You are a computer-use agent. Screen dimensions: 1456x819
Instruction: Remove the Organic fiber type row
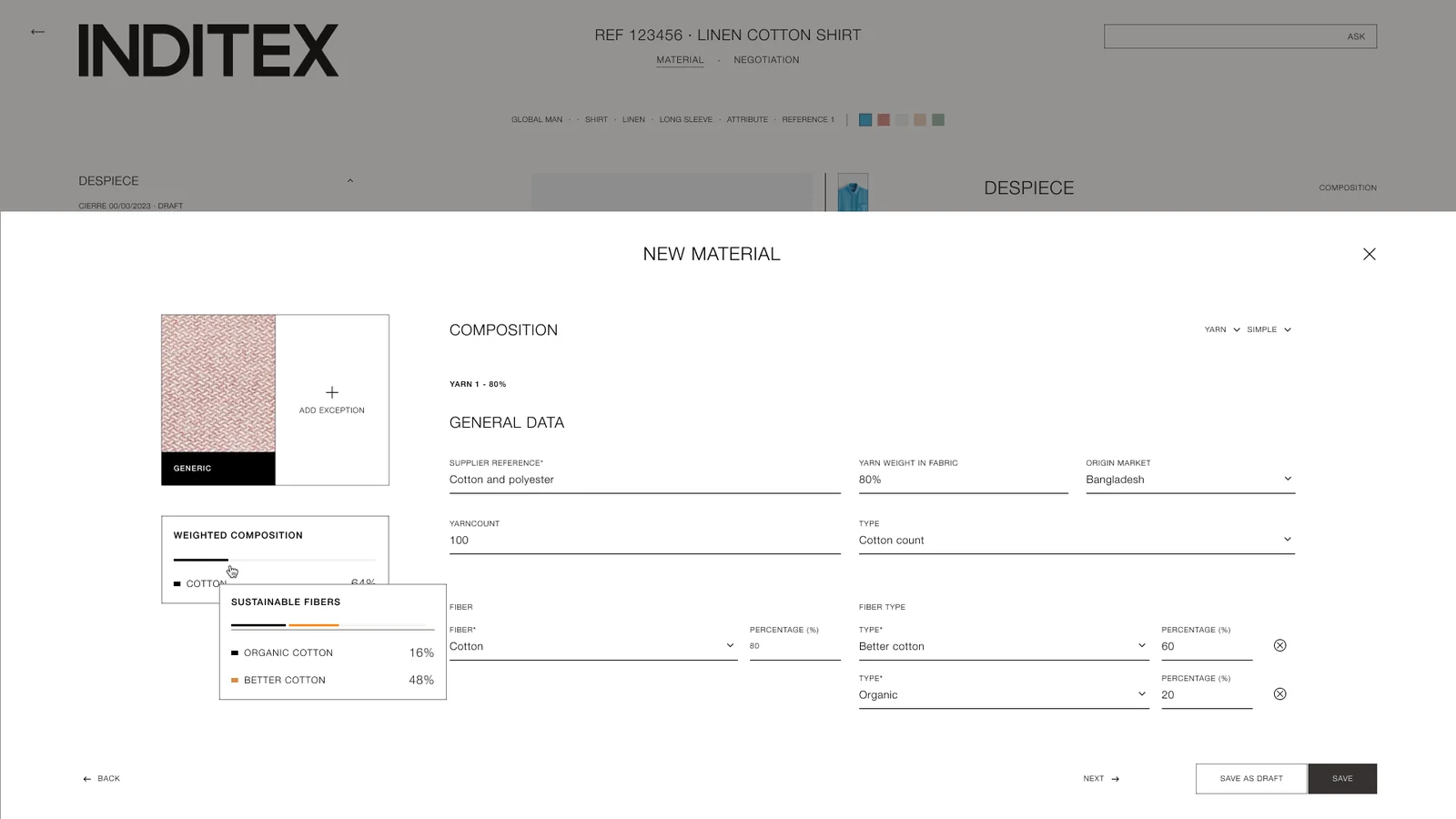[1279, 693]
